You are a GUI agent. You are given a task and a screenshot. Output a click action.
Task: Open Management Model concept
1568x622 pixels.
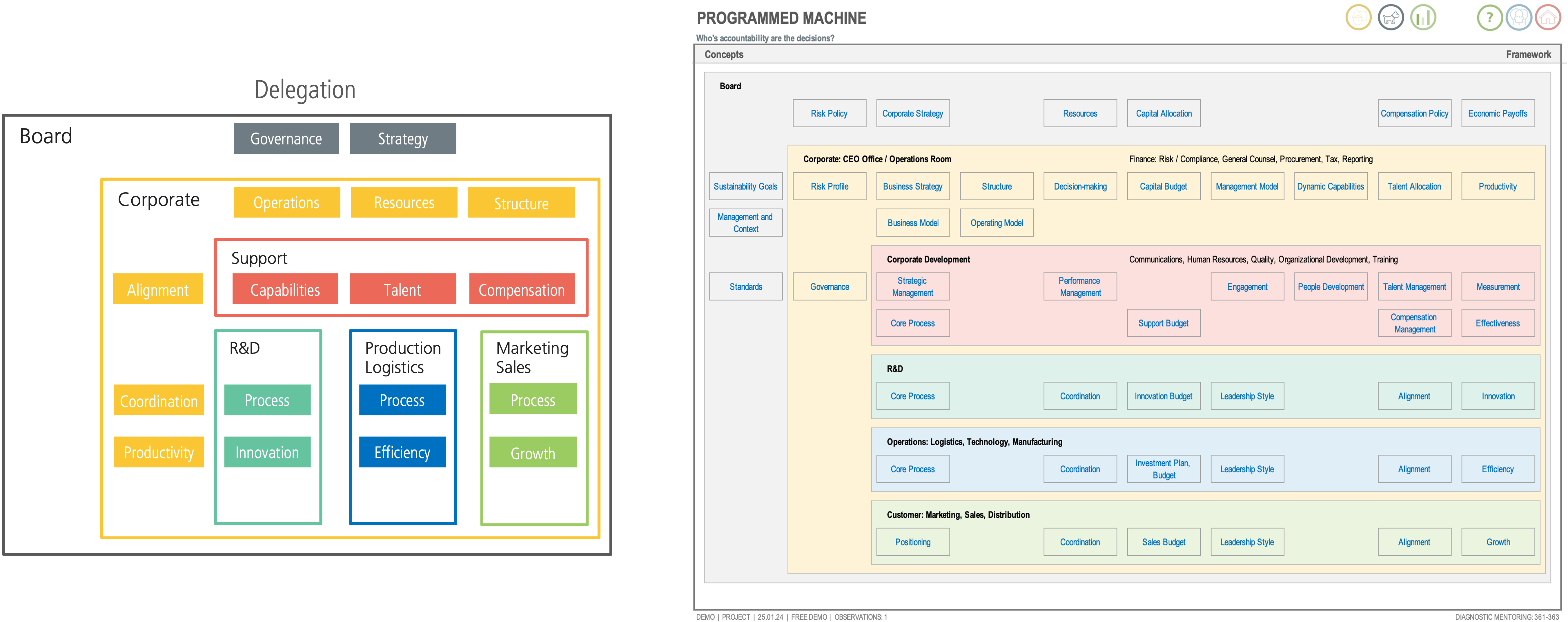(1247, 186)
